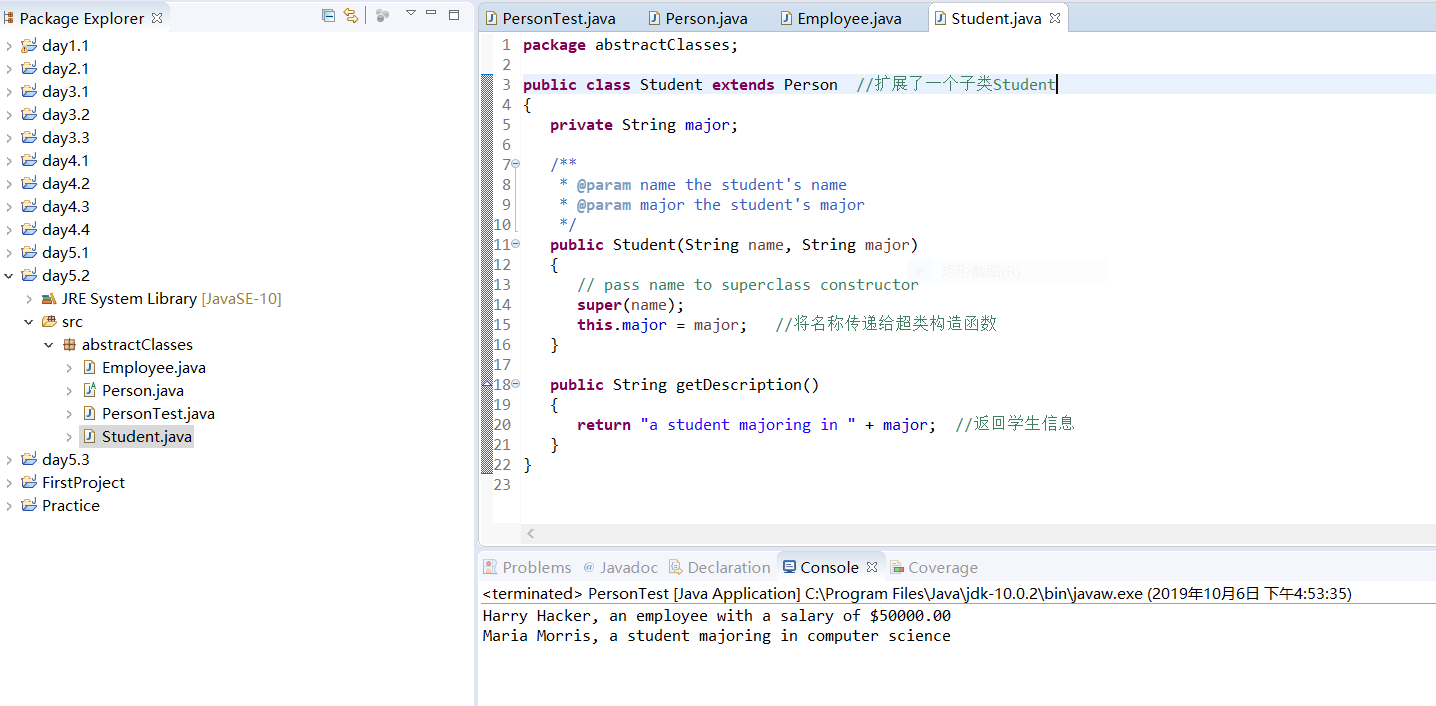This screenshot has height=706, width=1436.
Task: Click the src source folder icon
Action: click(x=49, y=322)
